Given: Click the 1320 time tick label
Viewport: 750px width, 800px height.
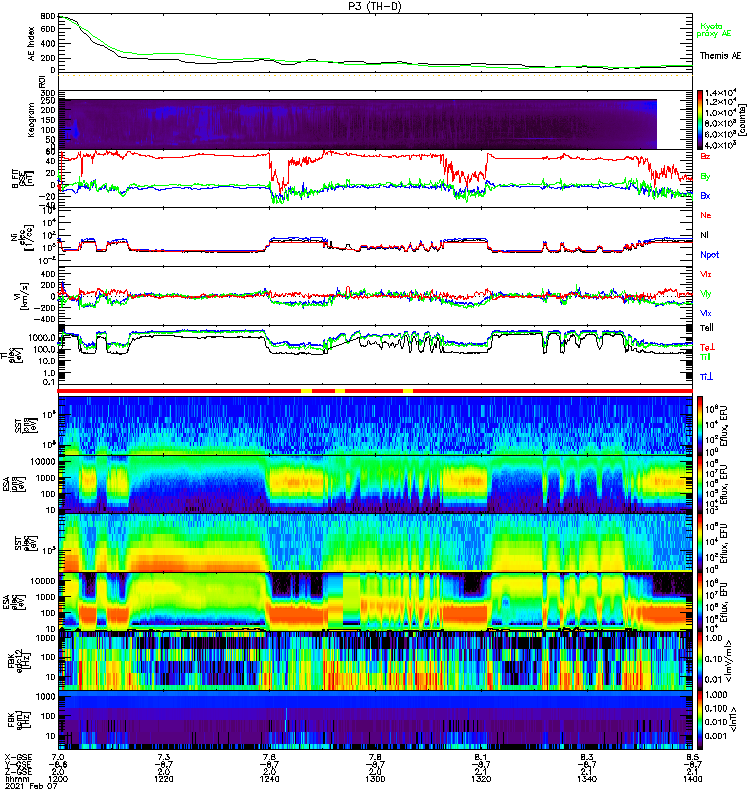Looking at the screenshot, I should coord(481,779).
